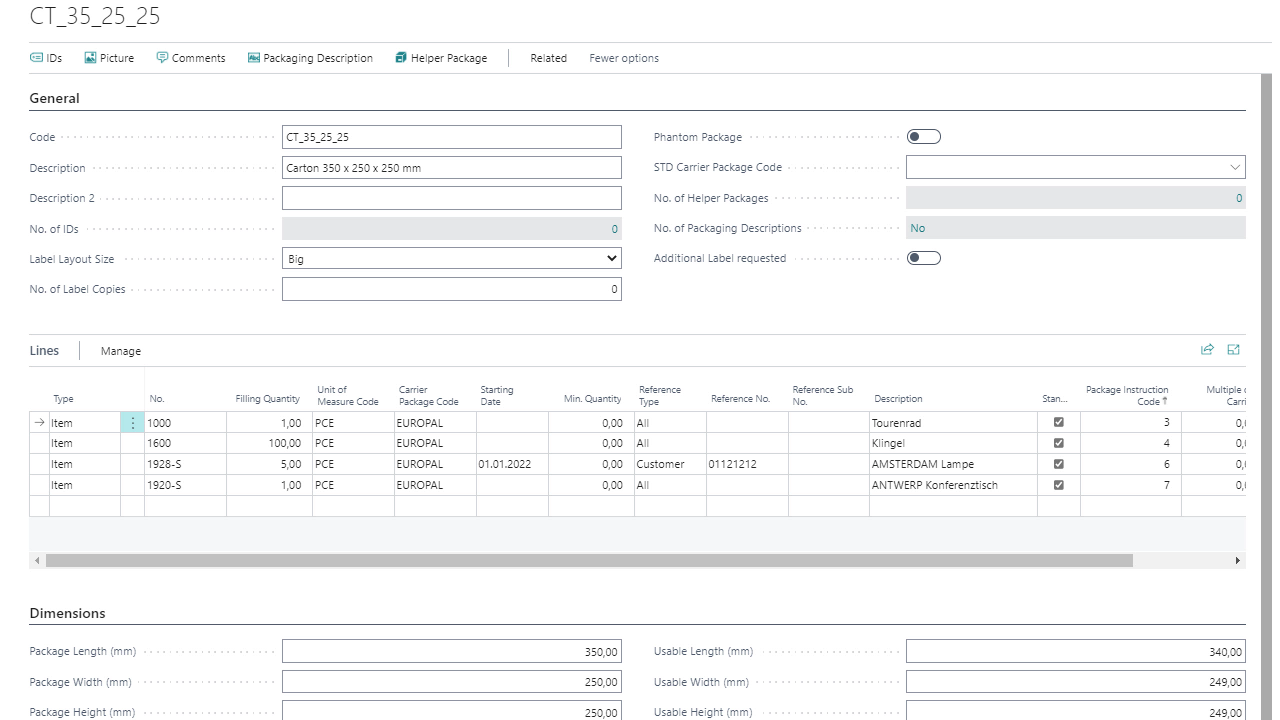1280x720 pixels.
Task: Select cell with No. 1920-S
Action: tap(185, 485)
